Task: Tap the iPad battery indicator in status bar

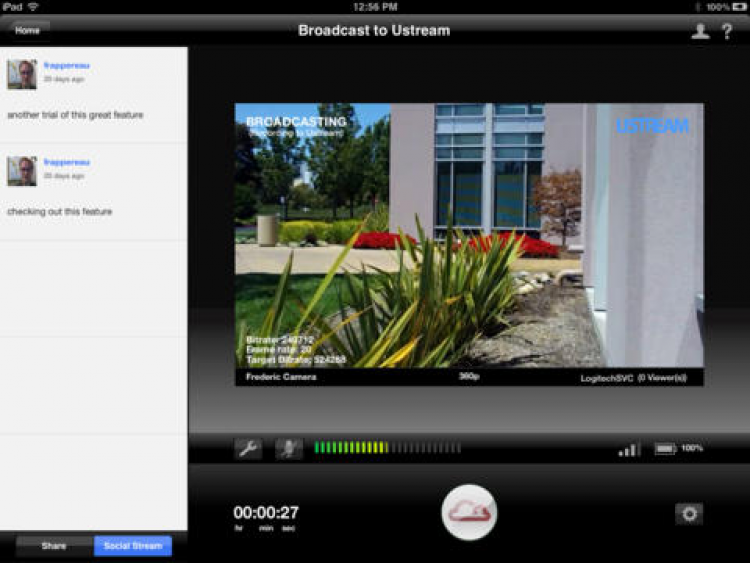Action: 739,7
